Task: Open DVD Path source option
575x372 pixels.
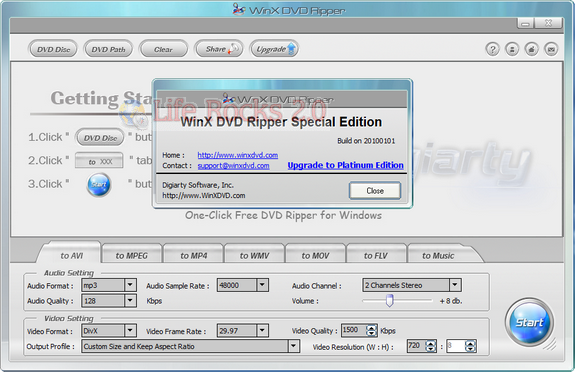Action: [x=108, y=49]
